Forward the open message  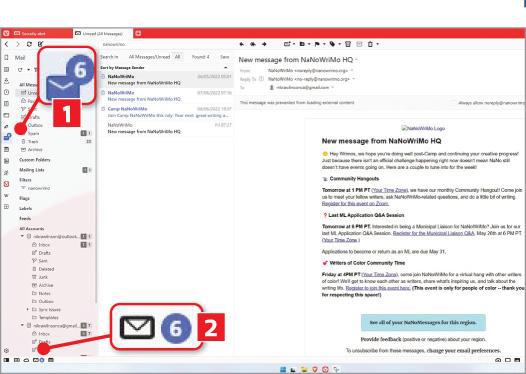tap(264, 44)
